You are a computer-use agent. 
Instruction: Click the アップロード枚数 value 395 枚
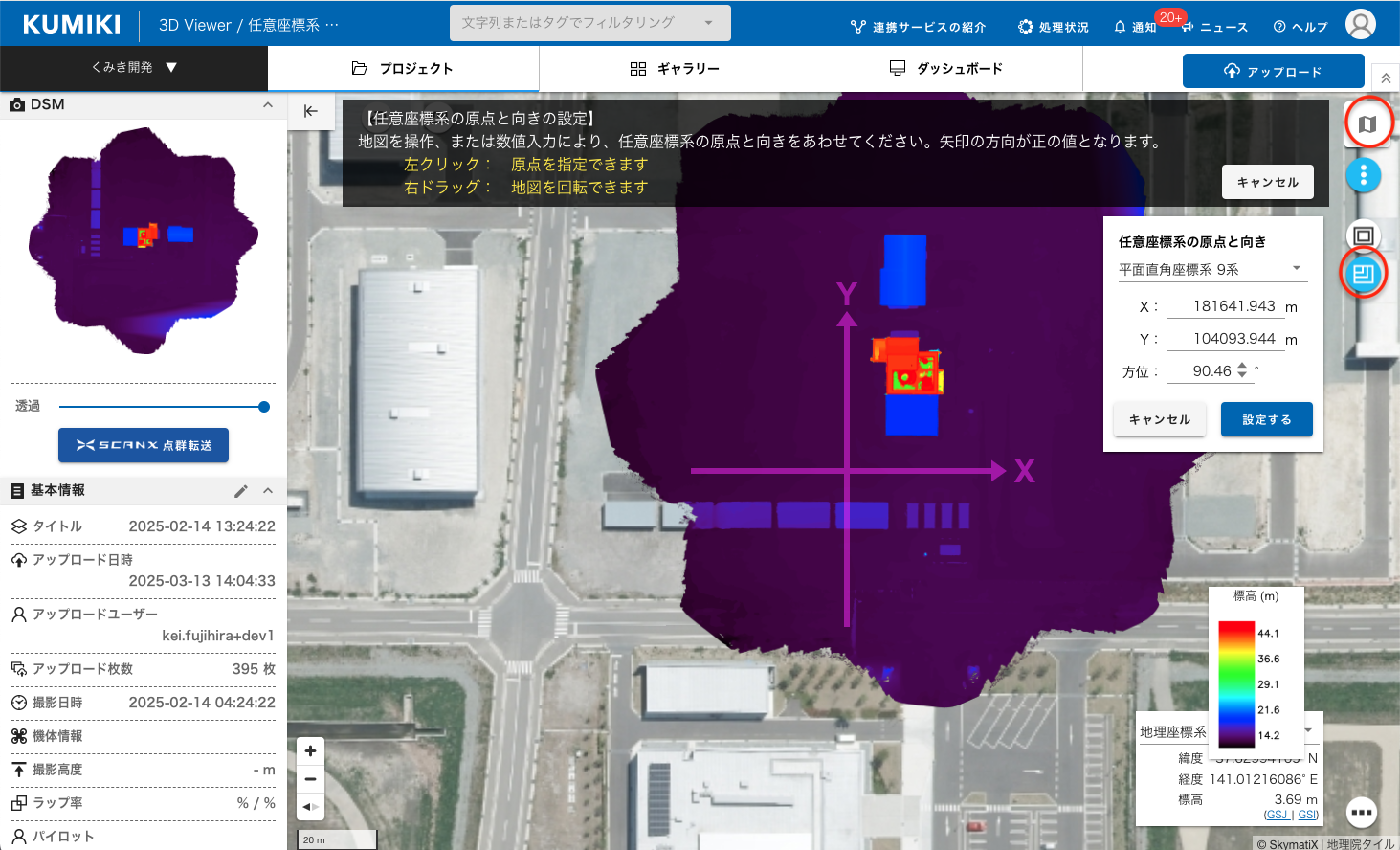pyautogui.click(x=254, y=669)
